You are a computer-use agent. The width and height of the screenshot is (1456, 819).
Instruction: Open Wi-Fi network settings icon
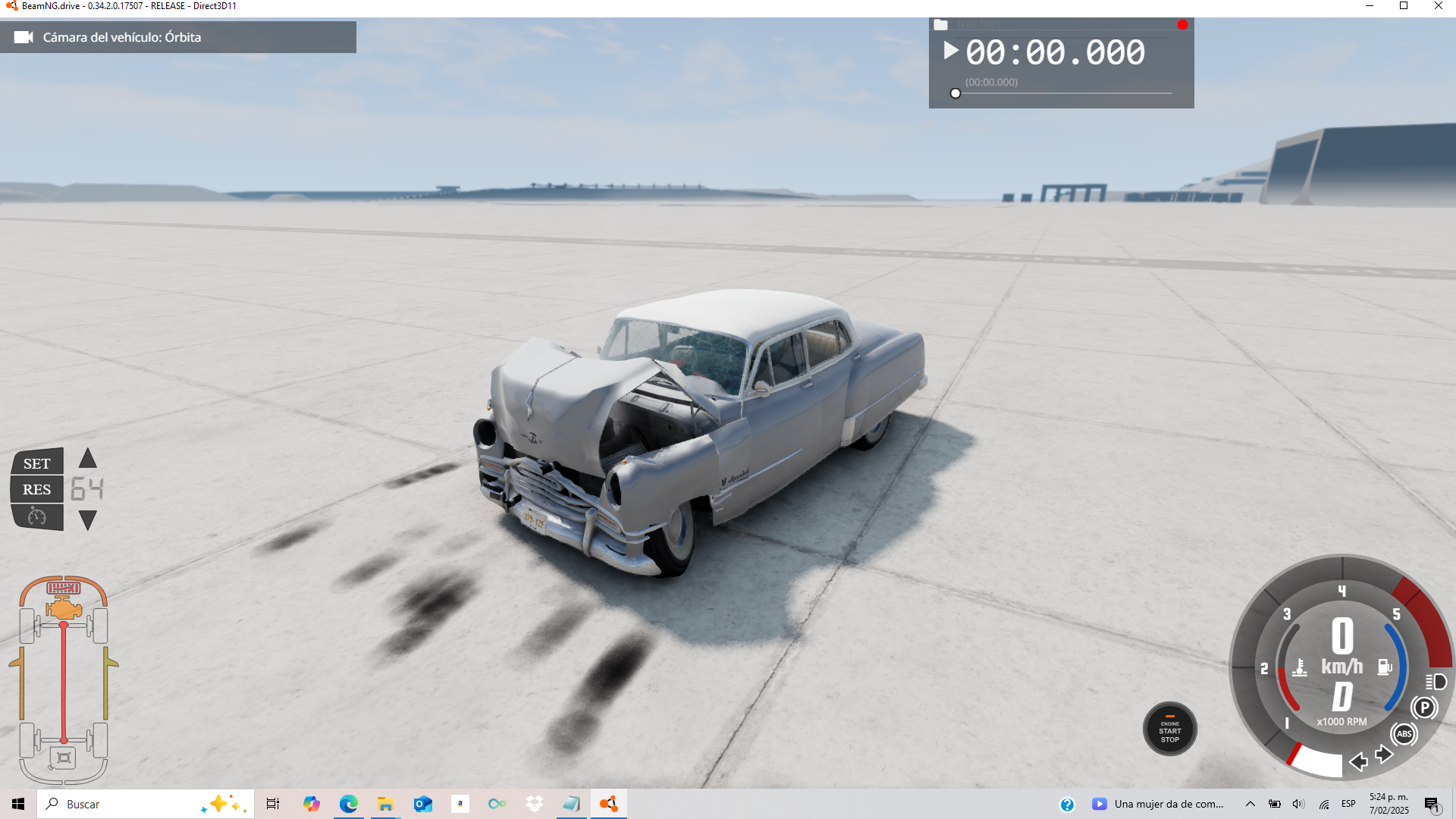1323,804
